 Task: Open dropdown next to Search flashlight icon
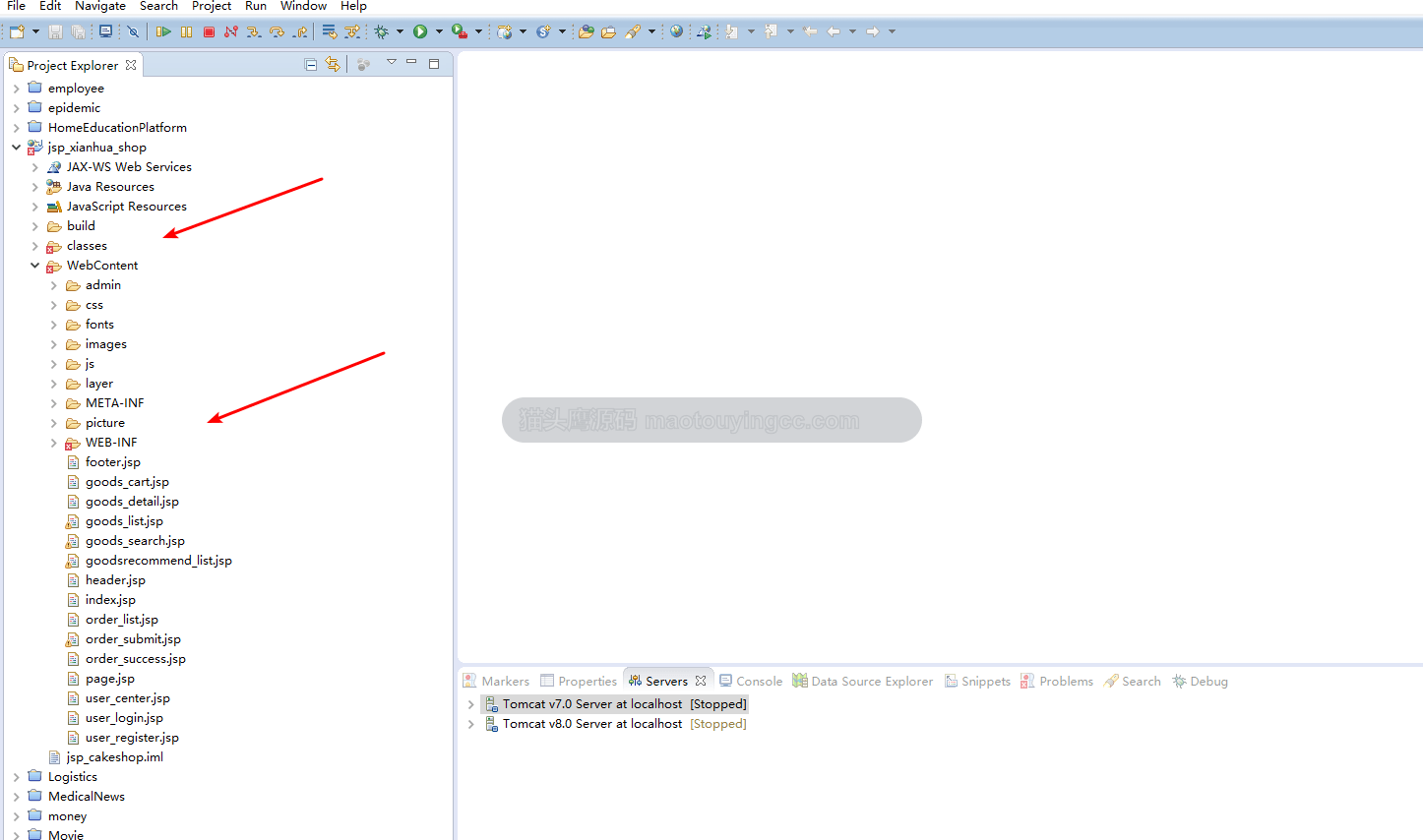point(651,31)
